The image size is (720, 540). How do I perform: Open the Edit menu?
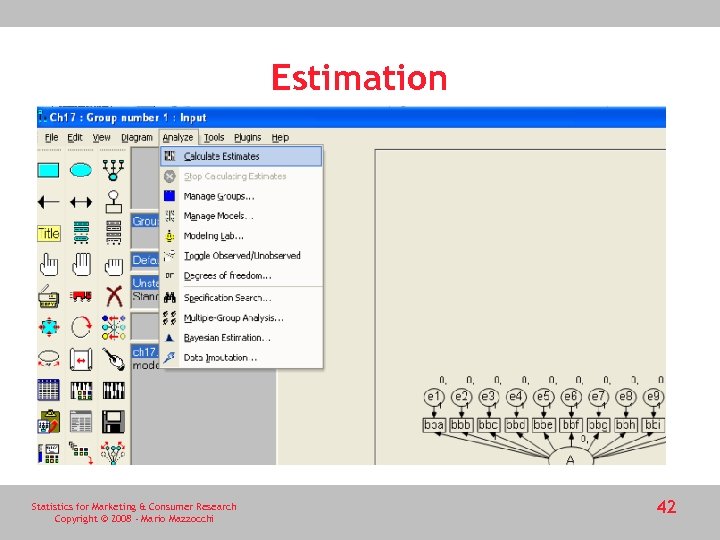[x=75, y=137]
